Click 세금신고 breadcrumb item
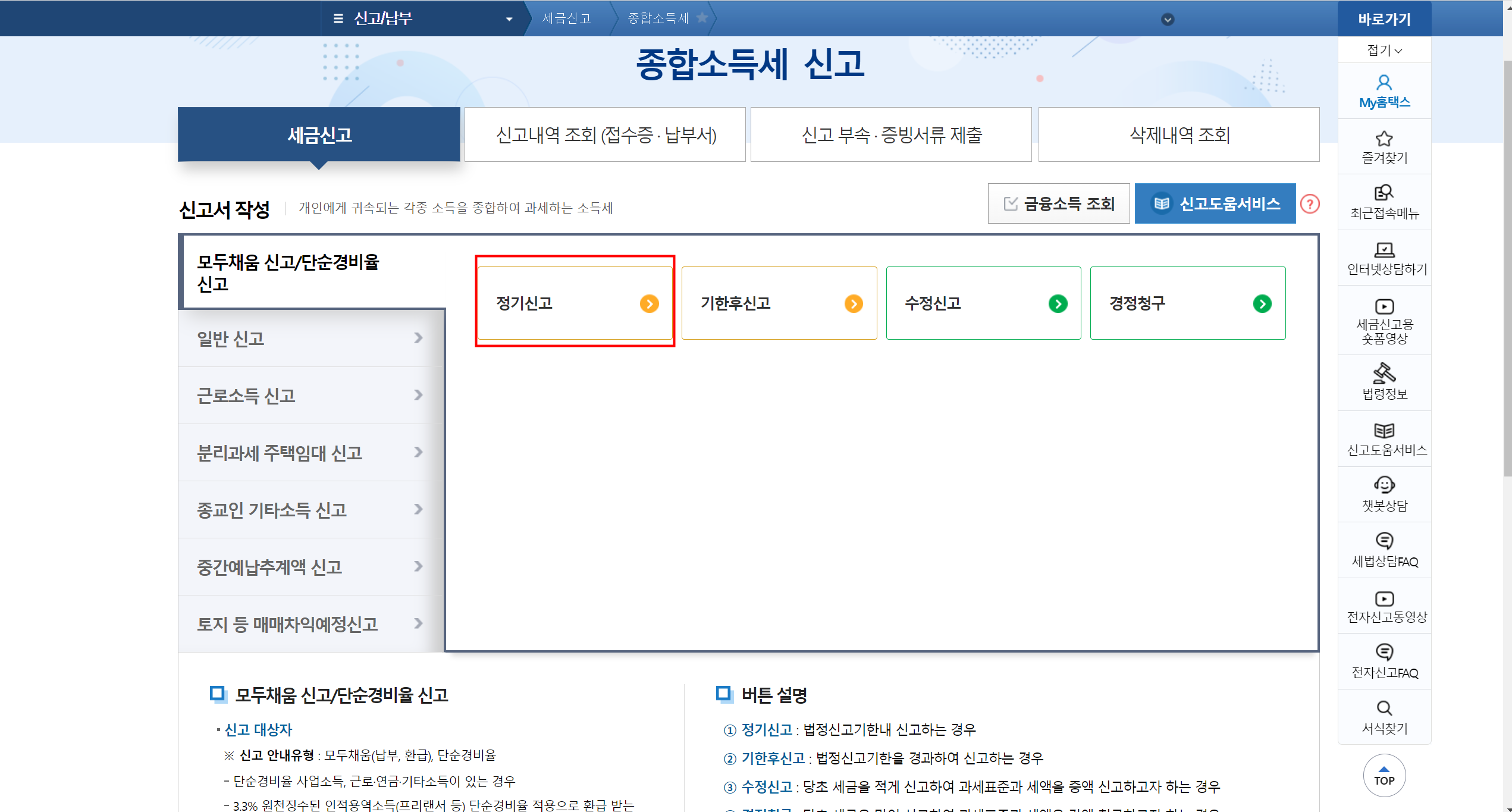This screenshot has width=1512, height=812. pos(566,18)
